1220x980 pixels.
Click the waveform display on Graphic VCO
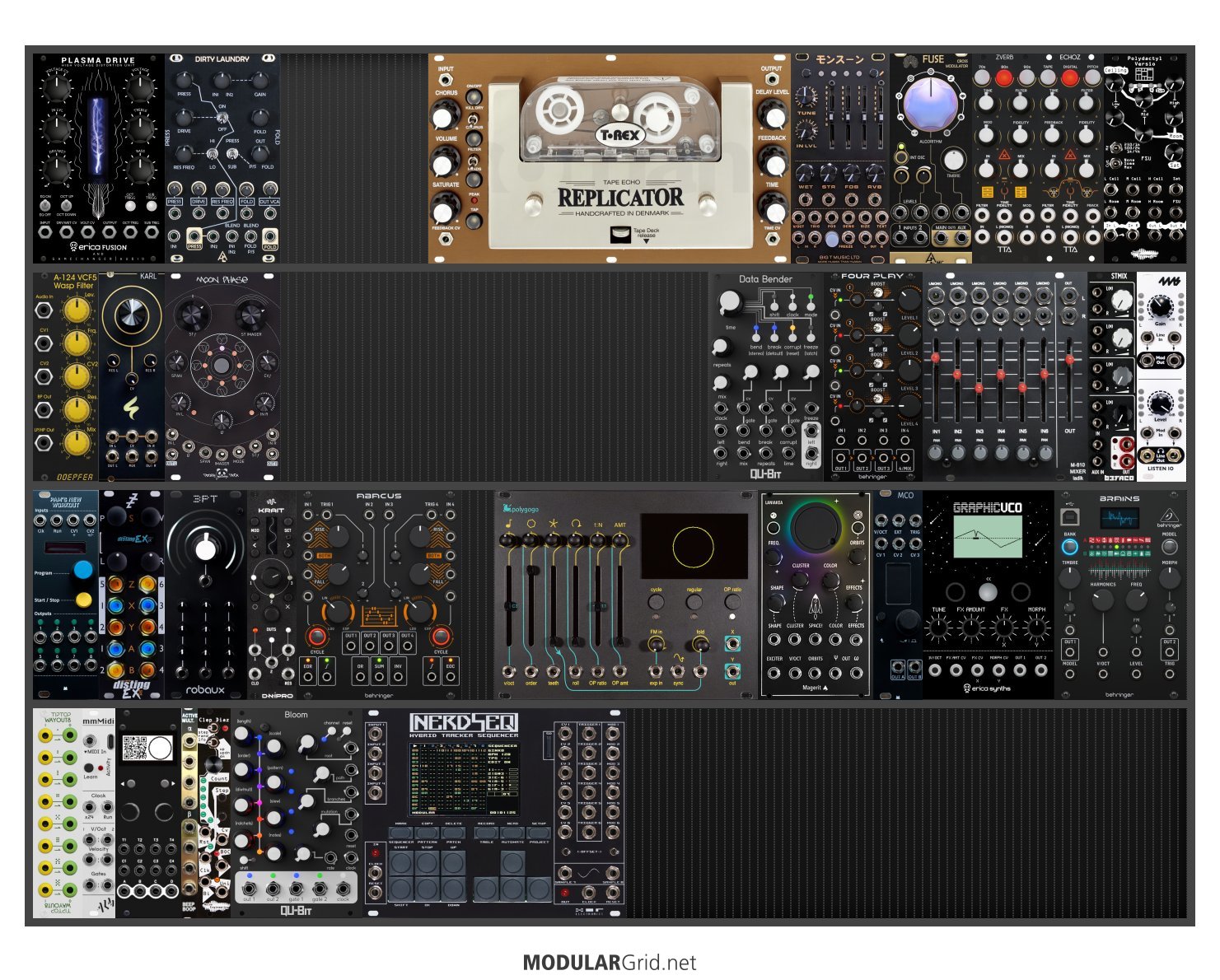tap(988, 536)
